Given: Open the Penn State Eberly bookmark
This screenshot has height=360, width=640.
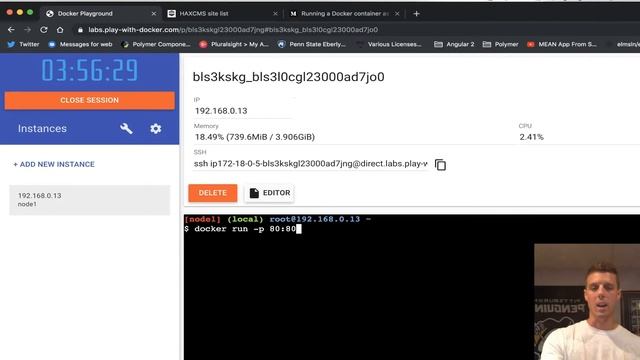Looking at the screenshot, I should [312, 44].
